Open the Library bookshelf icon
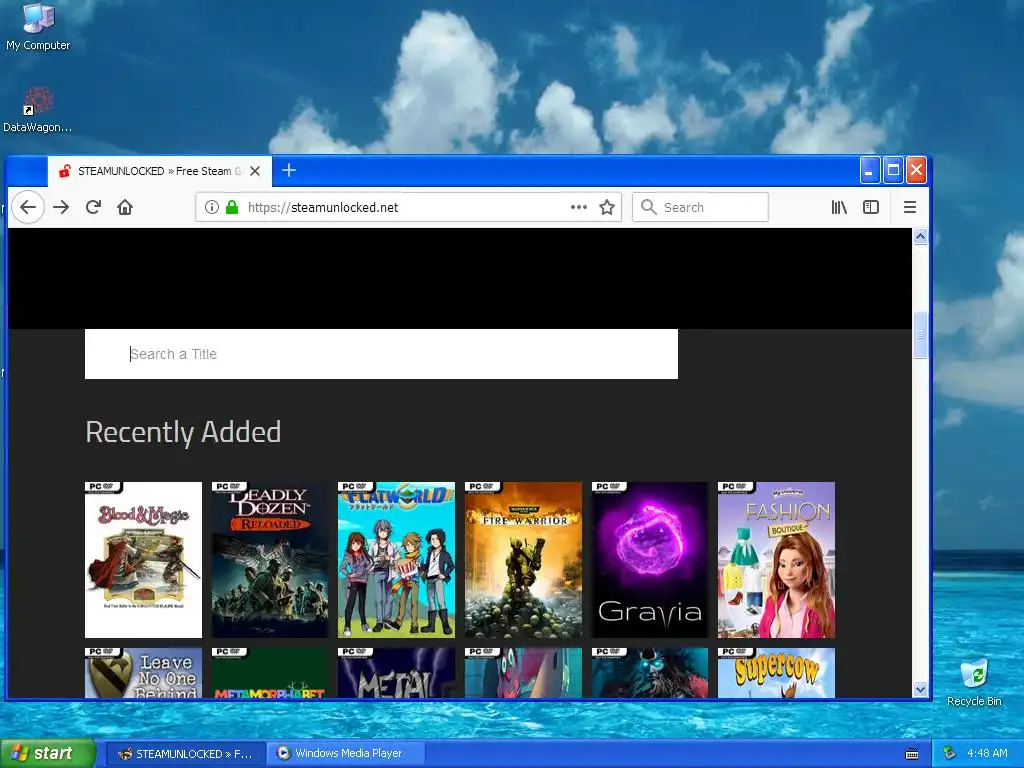This screenshot has width=1024, height=768. click(x=839, y=208)
